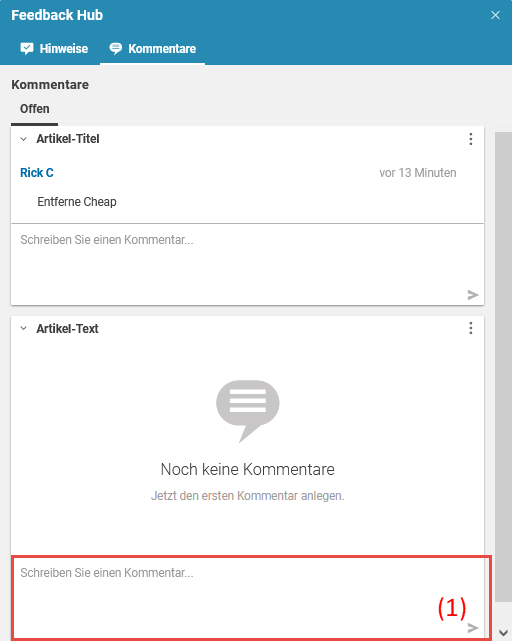
Task: Collapse the Artikel-Text comment section
Action: pyautogui.click(x=24, y=328)
